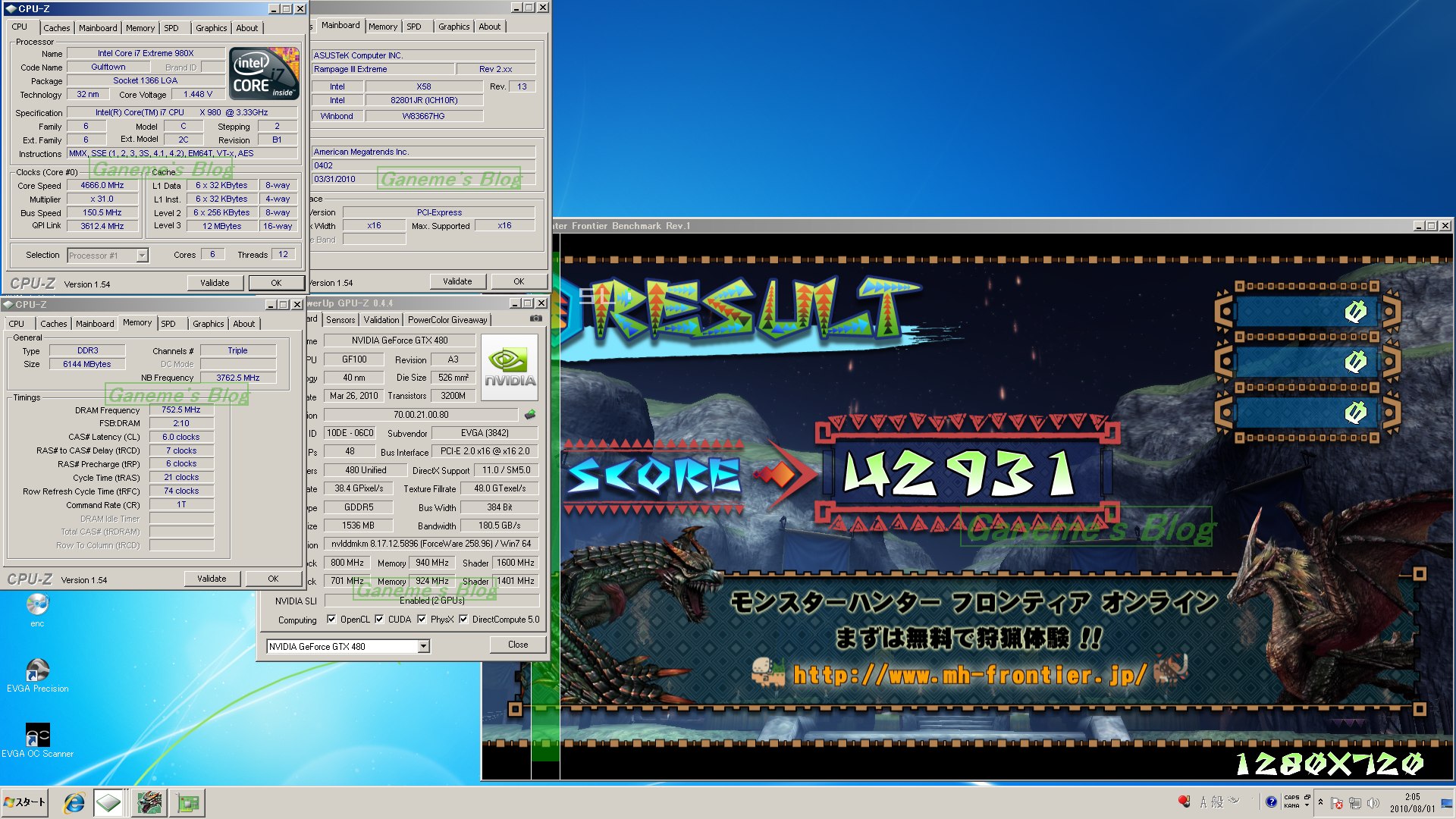The image size is (1456, 819).
Task: Toggle the CUDA checkbox
Action: (379, 620)
